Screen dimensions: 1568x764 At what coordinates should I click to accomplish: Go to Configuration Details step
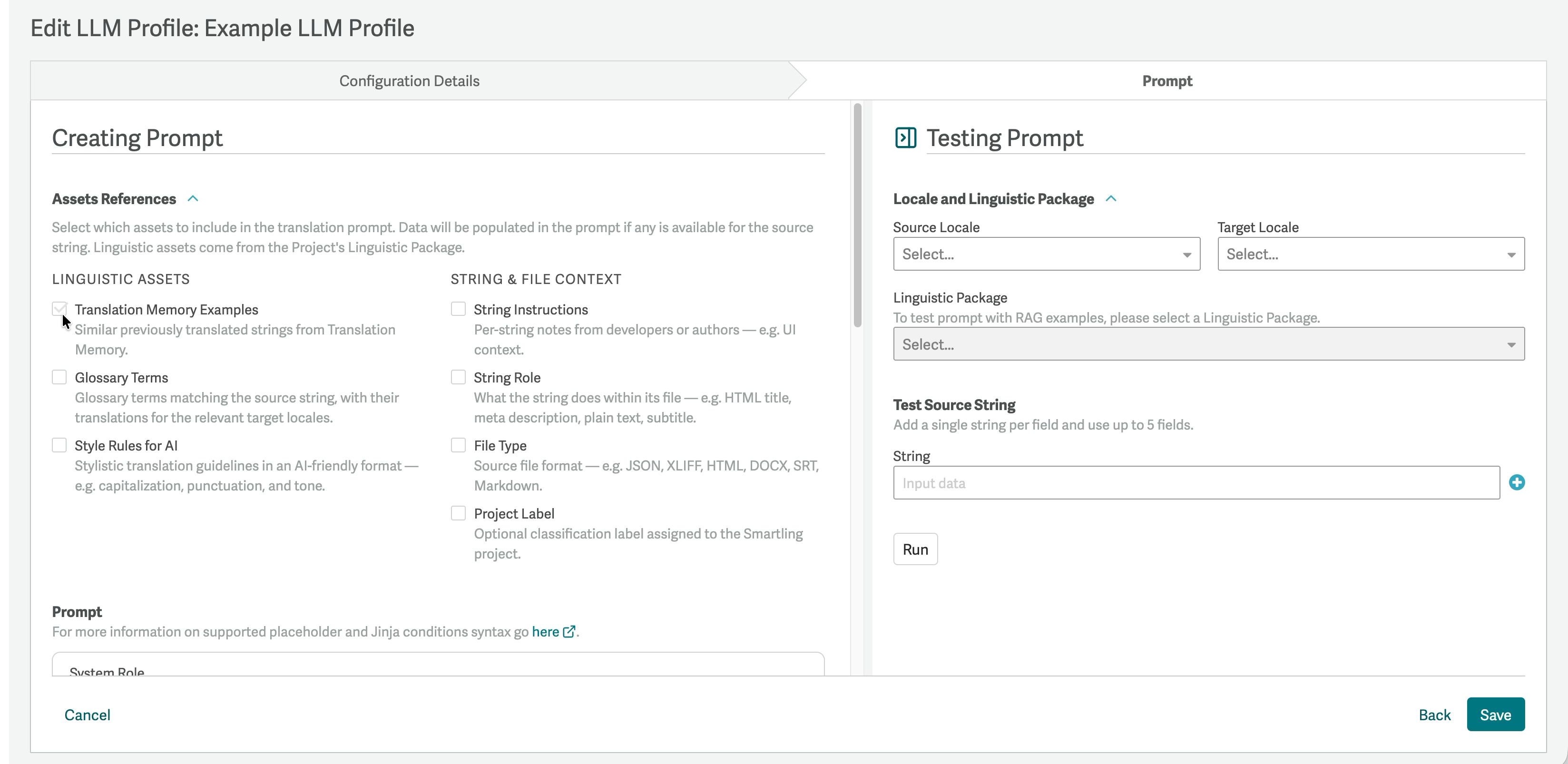[409, 81]
